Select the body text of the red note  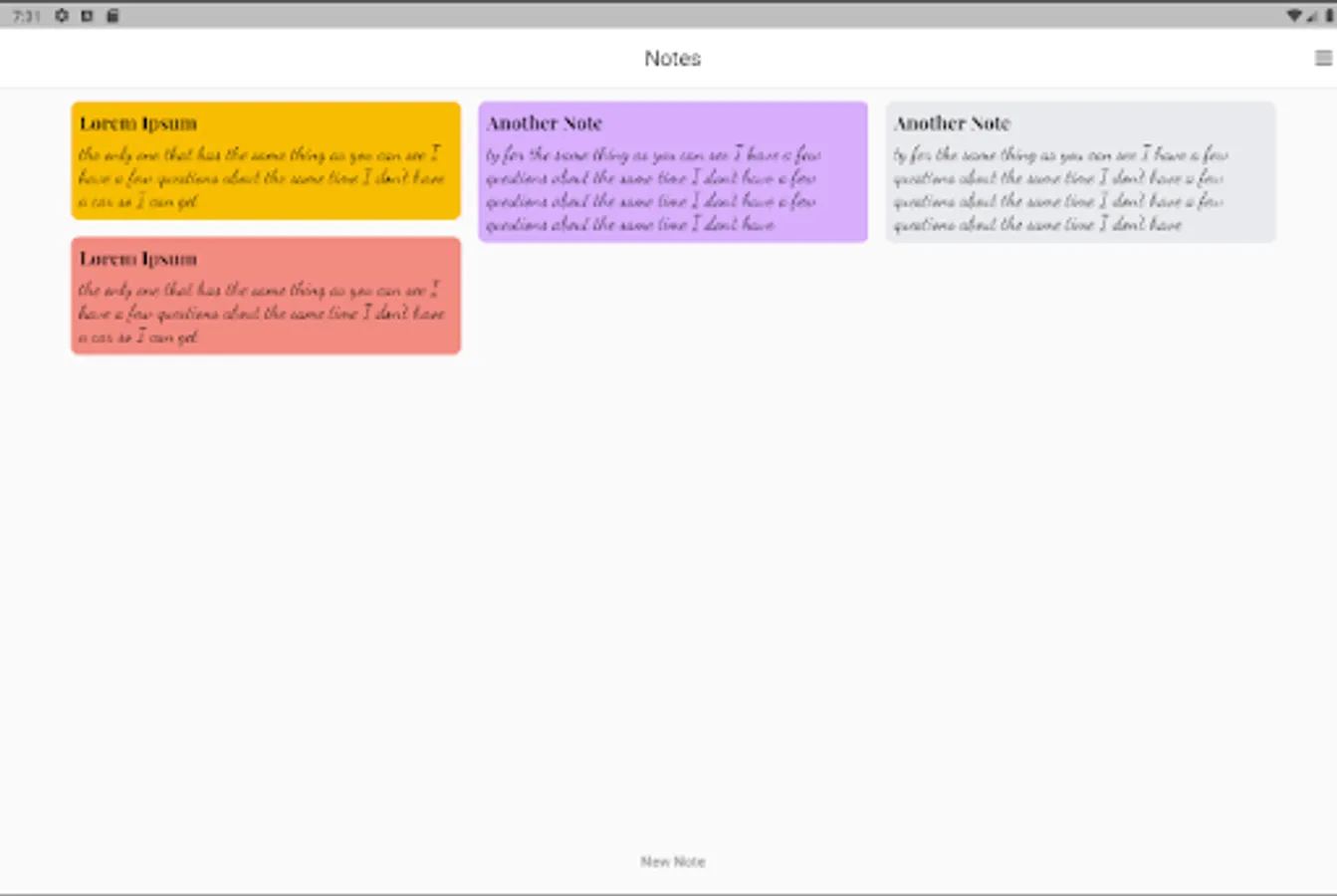pyautogui.click(x=261, y=314)
